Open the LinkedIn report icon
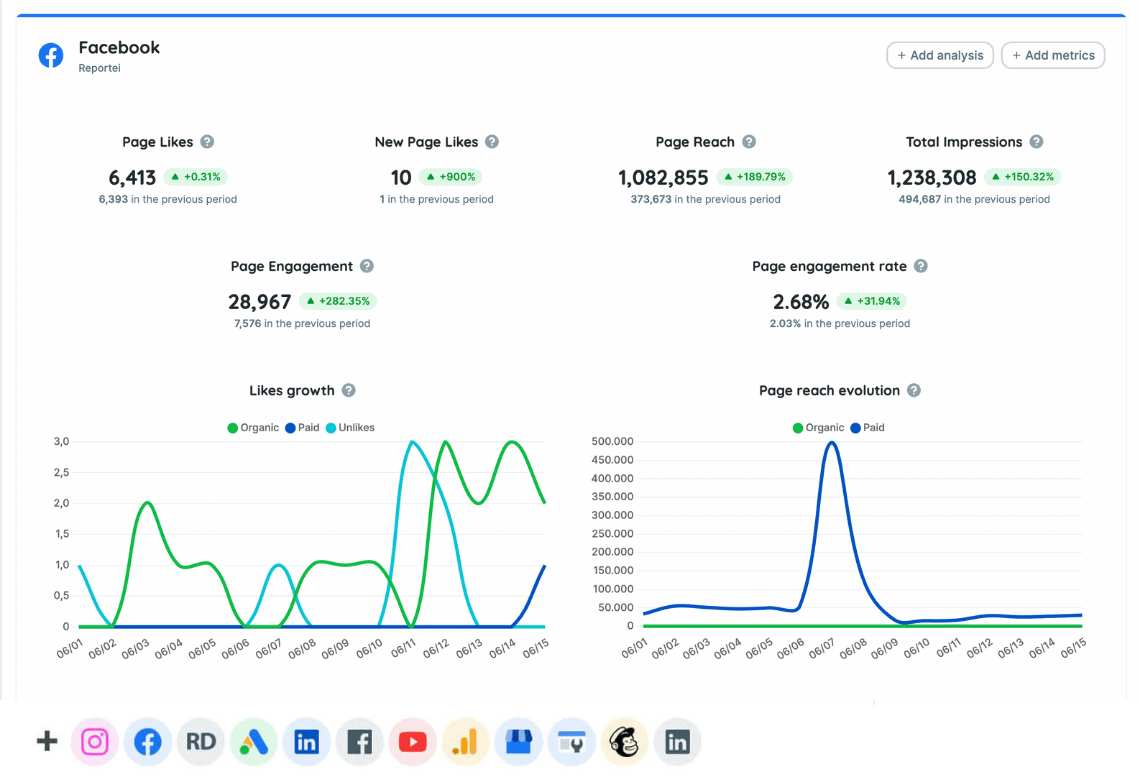 tap(306, 742)
